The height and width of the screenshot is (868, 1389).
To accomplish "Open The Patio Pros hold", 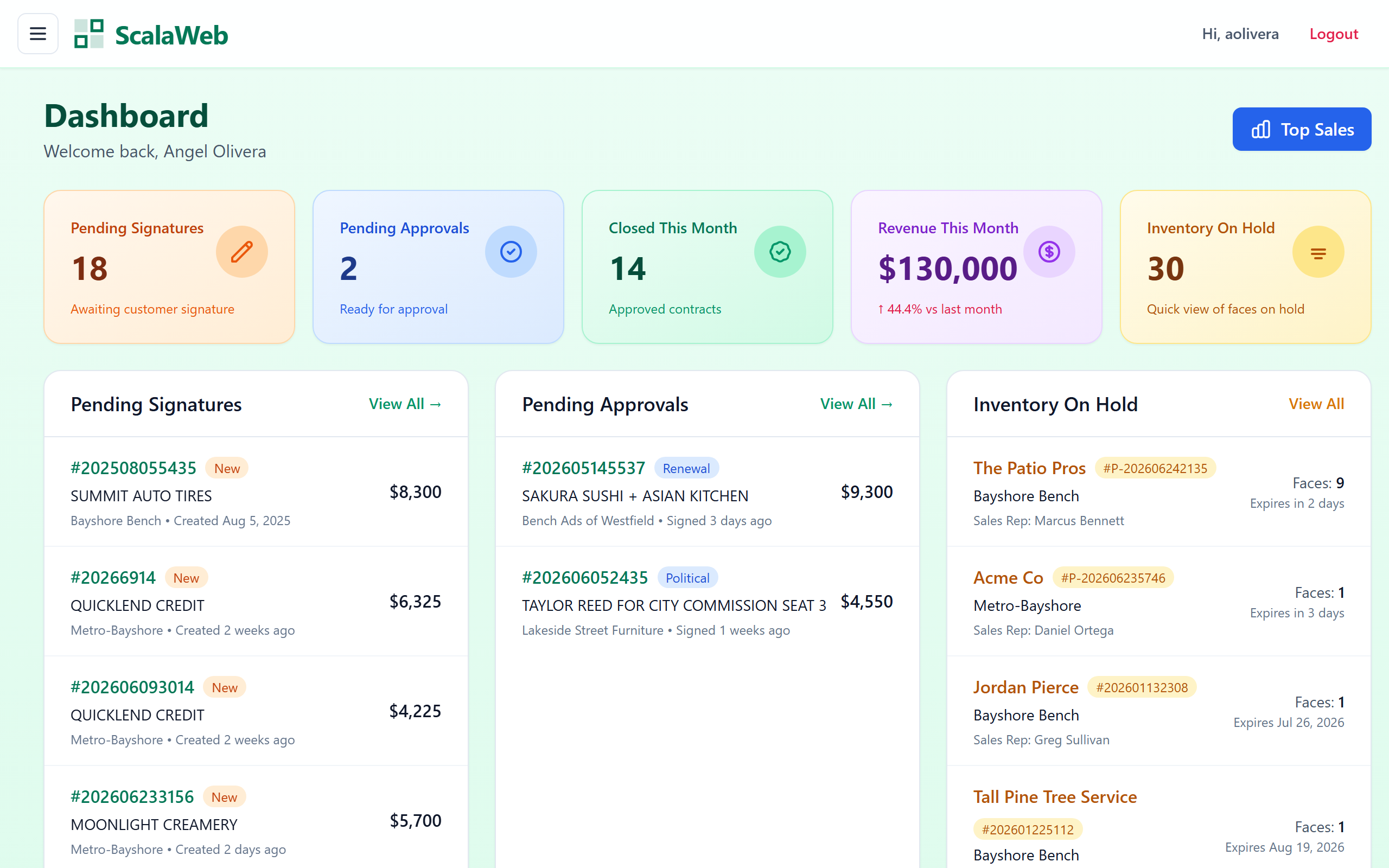I will coord(1029,468).
